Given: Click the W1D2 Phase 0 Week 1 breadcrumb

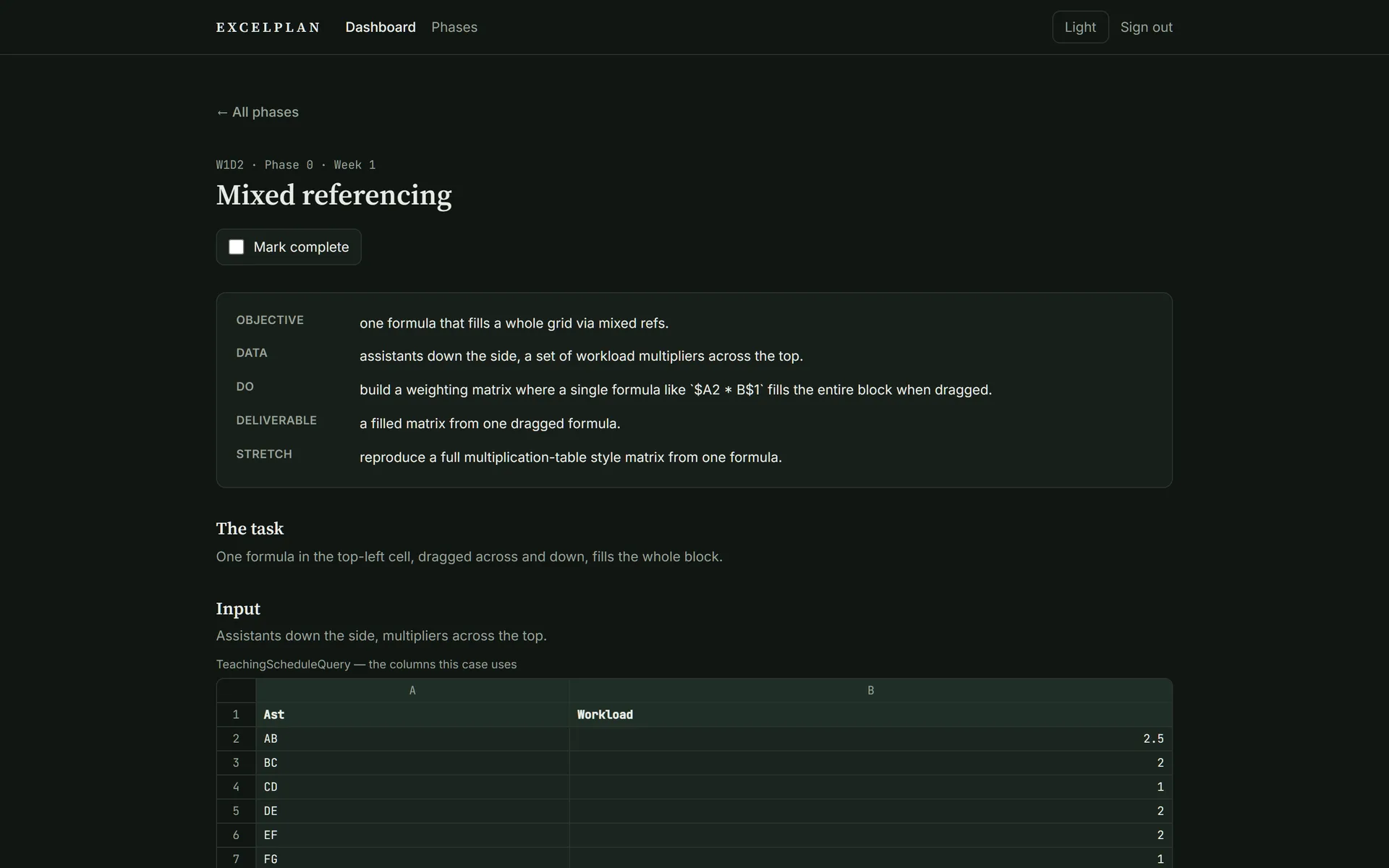Looking at the screenshot, I should (296, 165).
